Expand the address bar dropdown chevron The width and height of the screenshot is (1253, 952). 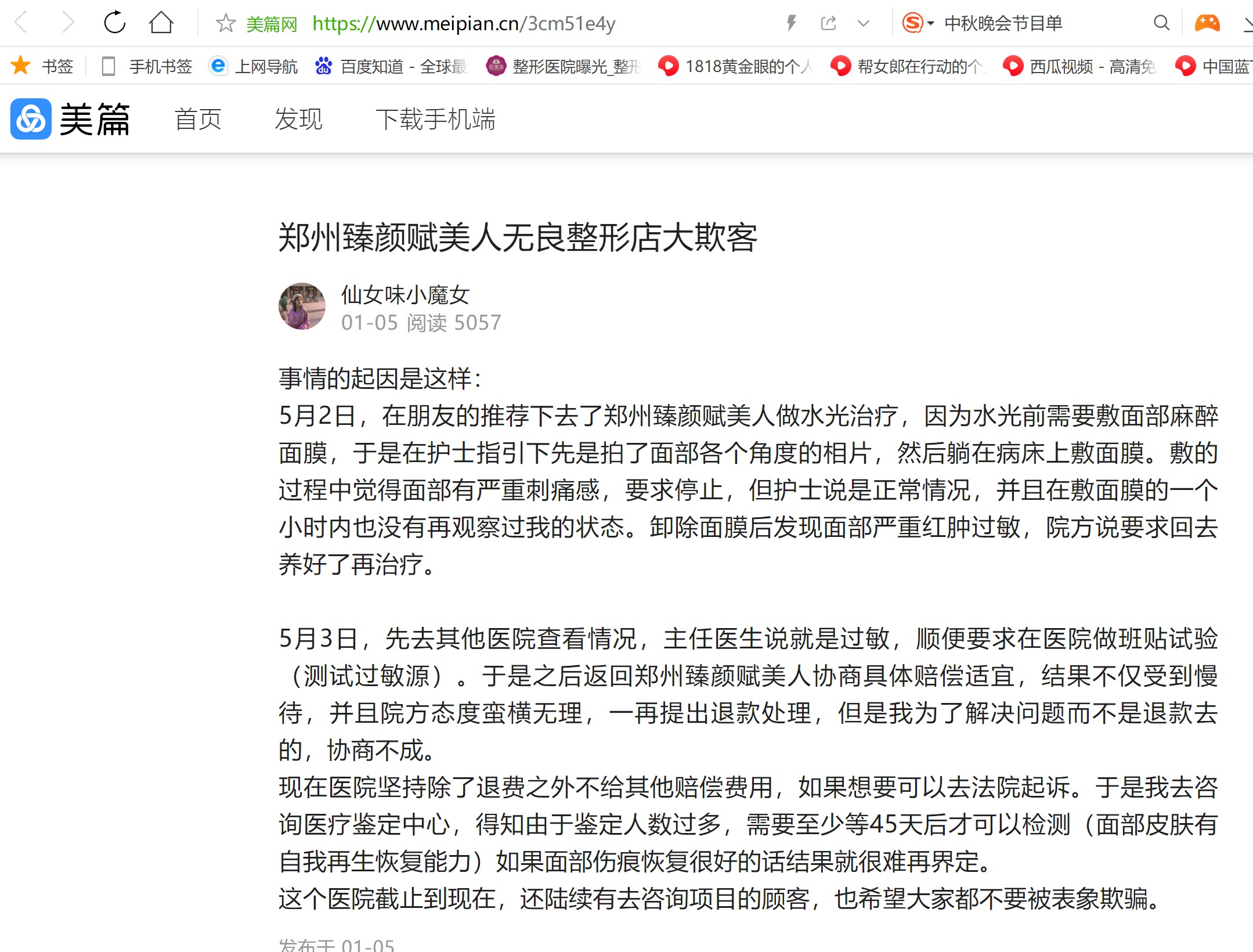coord(864,24)
